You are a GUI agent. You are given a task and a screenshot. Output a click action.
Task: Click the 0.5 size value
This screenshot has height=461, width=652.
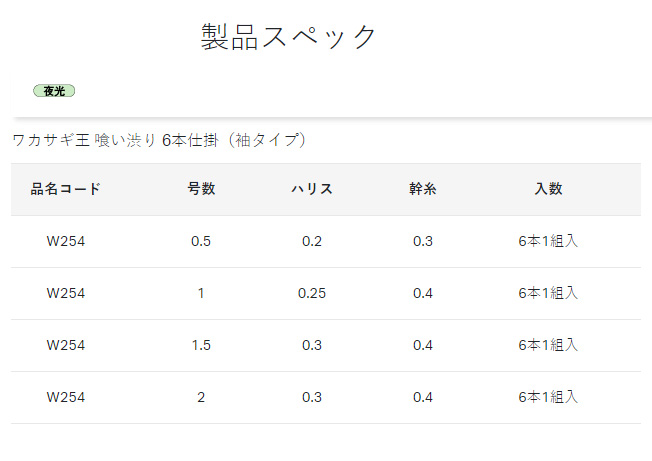[x=201, y=241]
